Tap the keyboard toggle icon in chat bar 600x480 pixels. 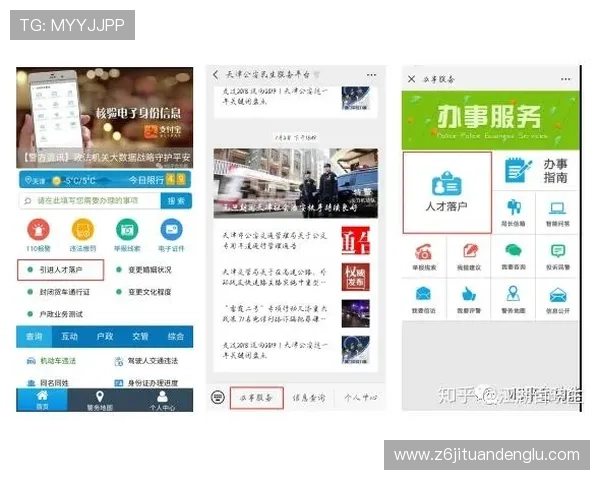coord(218,397)
